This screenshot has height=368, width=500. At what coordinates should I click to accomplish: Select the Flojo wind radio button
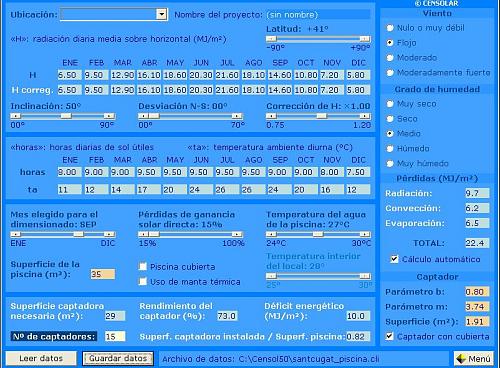click(390, 43)
